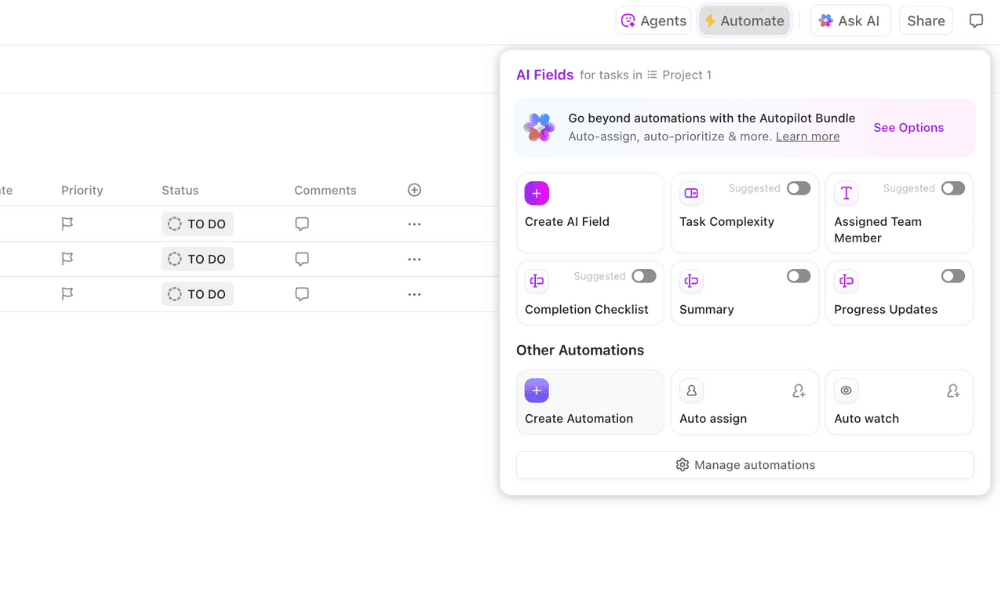Screen dimensions: 1000x600
Task: Click the Auto watch eye icon
Action: pos(846,390)
